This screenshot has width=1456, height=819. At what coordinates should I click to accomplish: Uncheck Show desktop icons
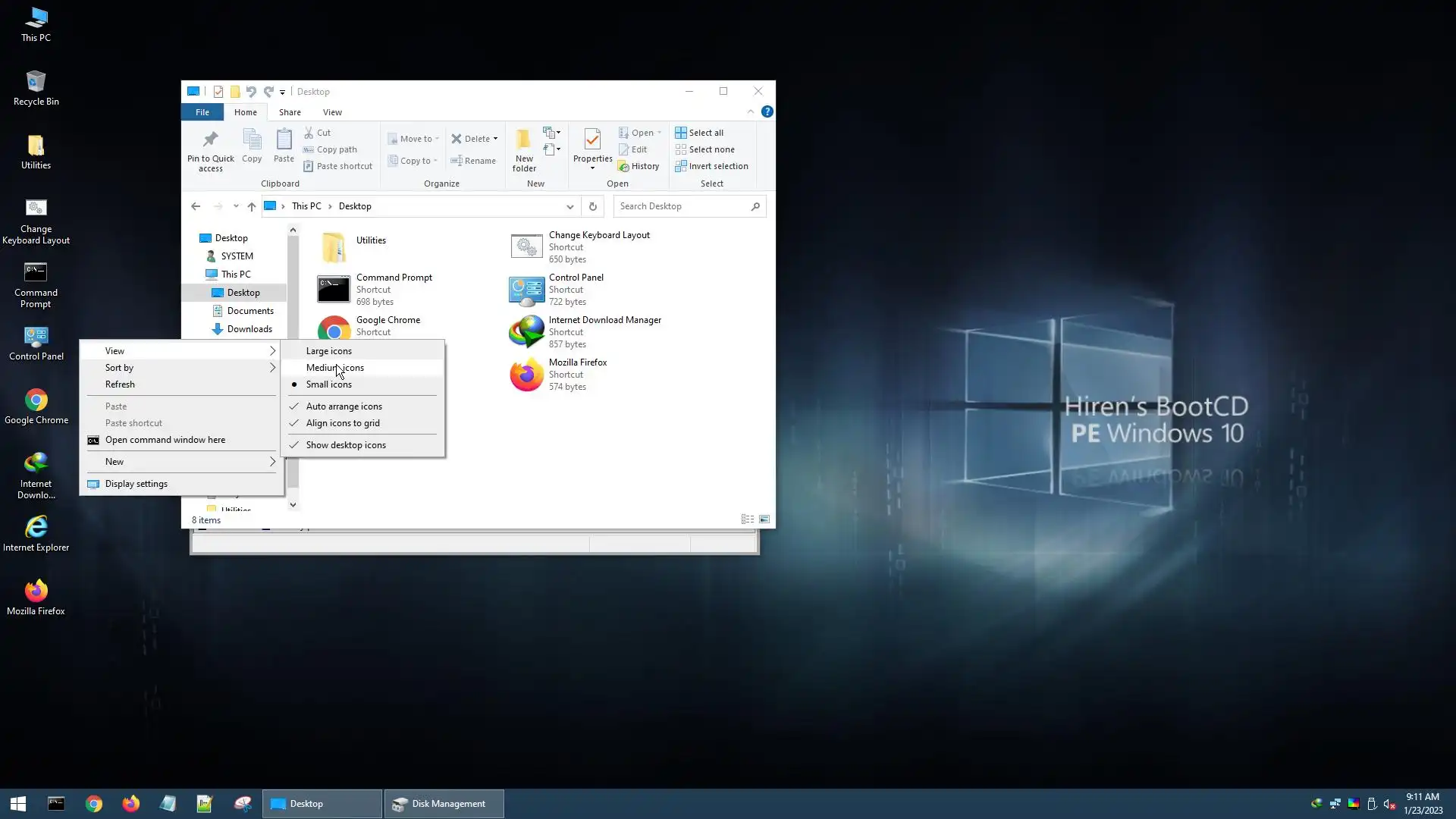(346, 445)
